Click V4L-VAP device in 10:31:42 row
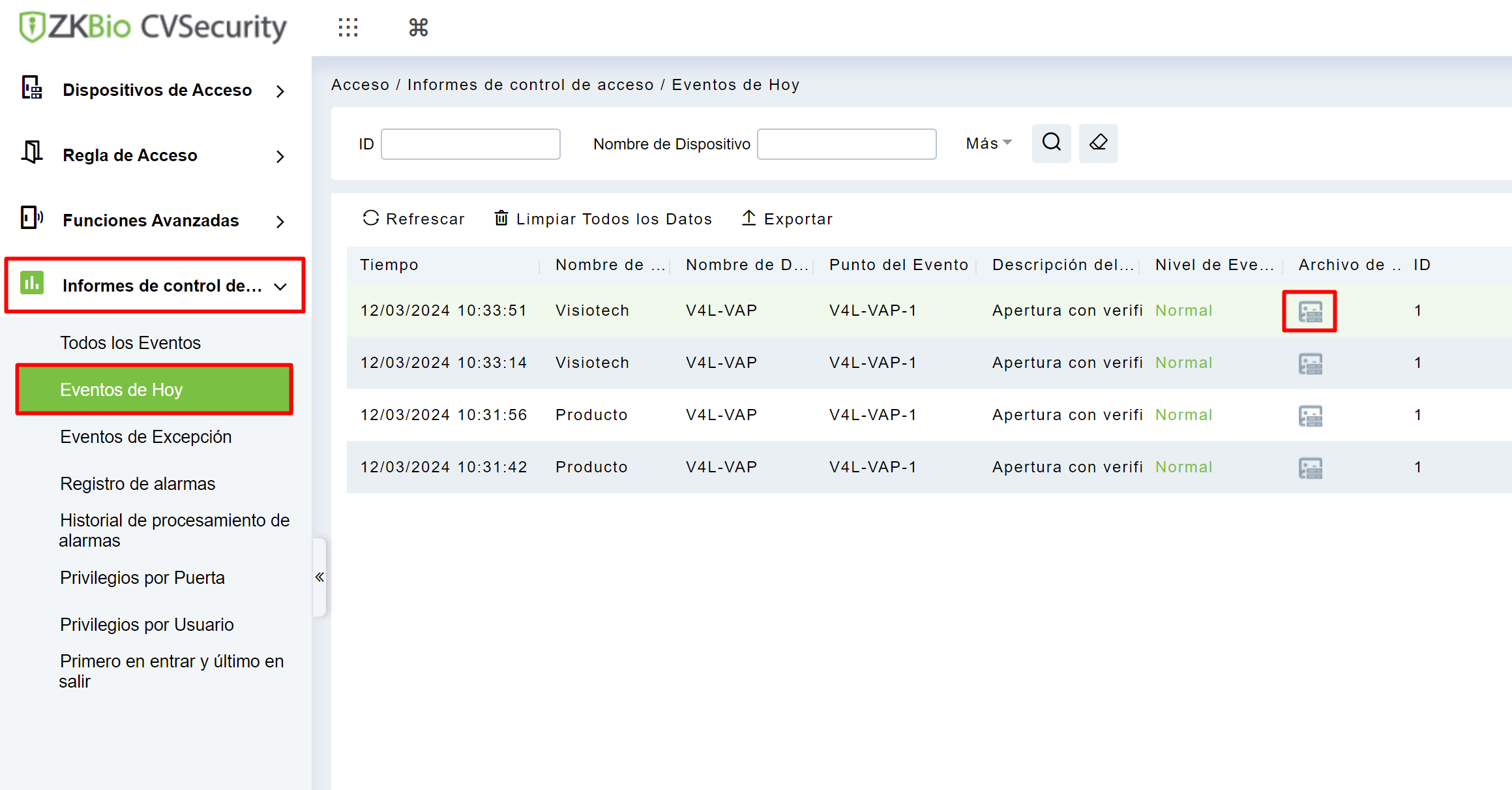Image resolution: width=1512 pixels, height=790 pixels. [721, 467]
